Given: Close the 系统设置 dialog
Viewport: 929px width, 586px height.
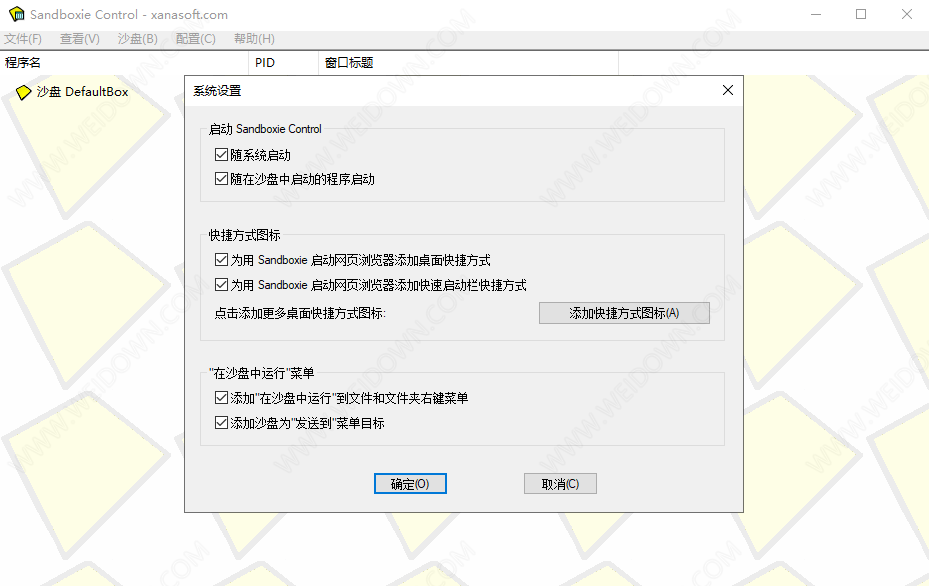Looking at the screenshot, I should (x=728, y=90).
